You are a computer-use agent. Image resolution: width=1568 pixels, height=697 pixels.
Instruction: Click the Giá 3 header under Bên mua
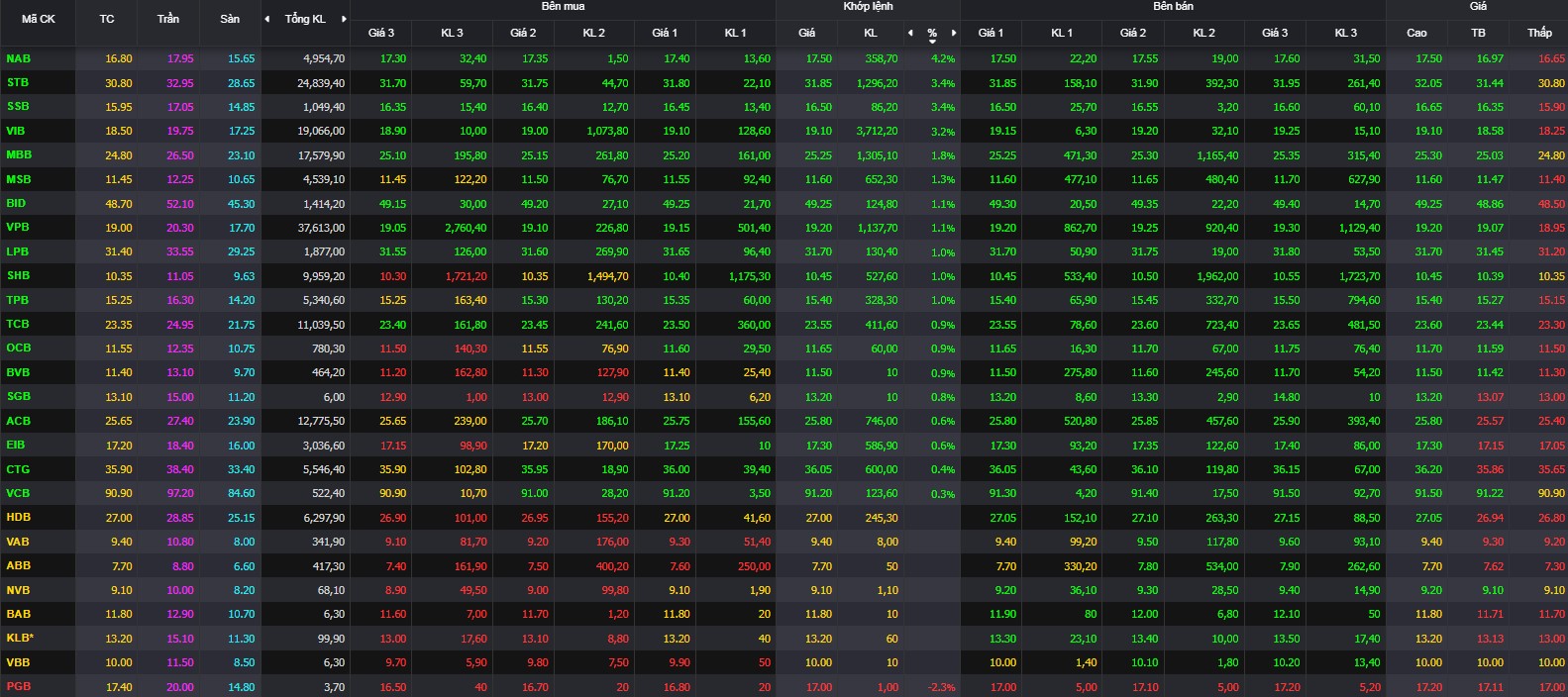[x=381, y=33]
